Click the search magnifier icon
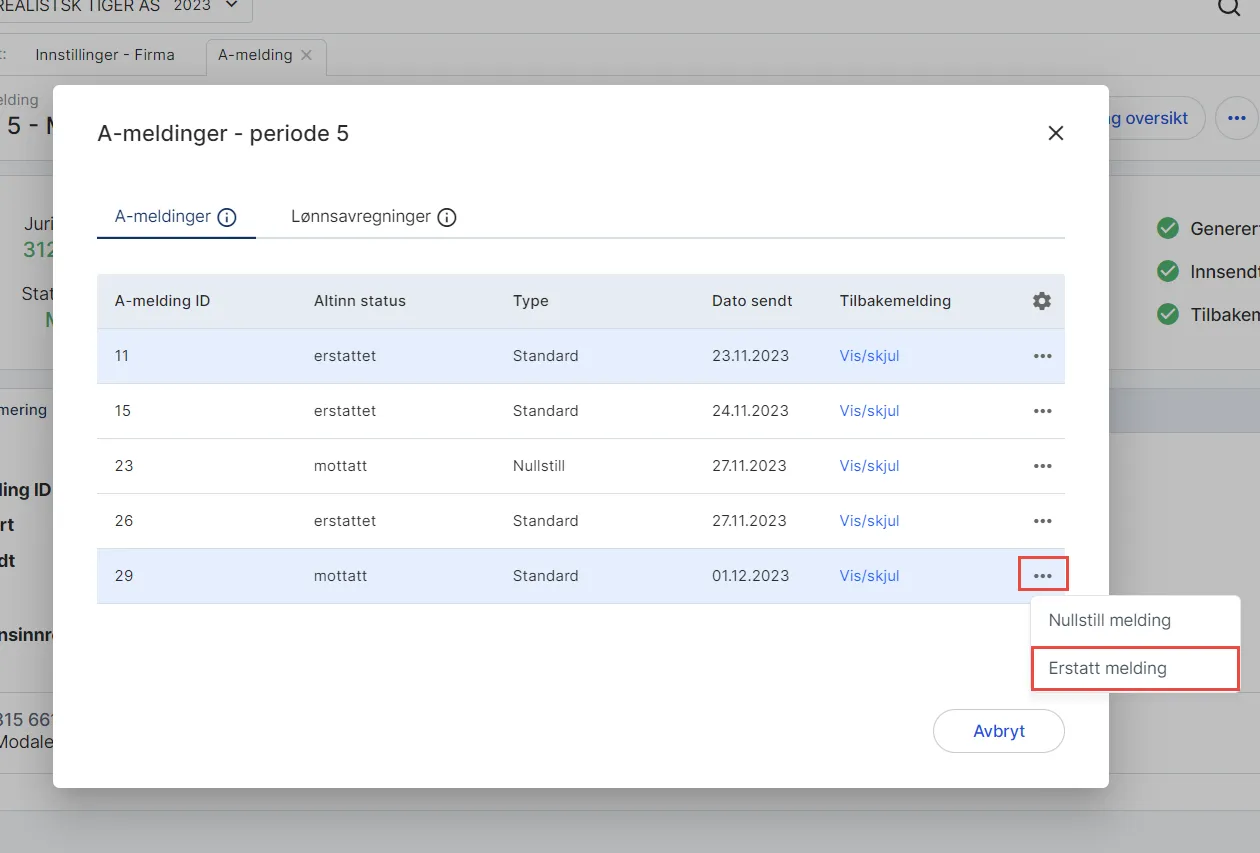Viewport: 1260px width, 853px height. [1228, 7]
